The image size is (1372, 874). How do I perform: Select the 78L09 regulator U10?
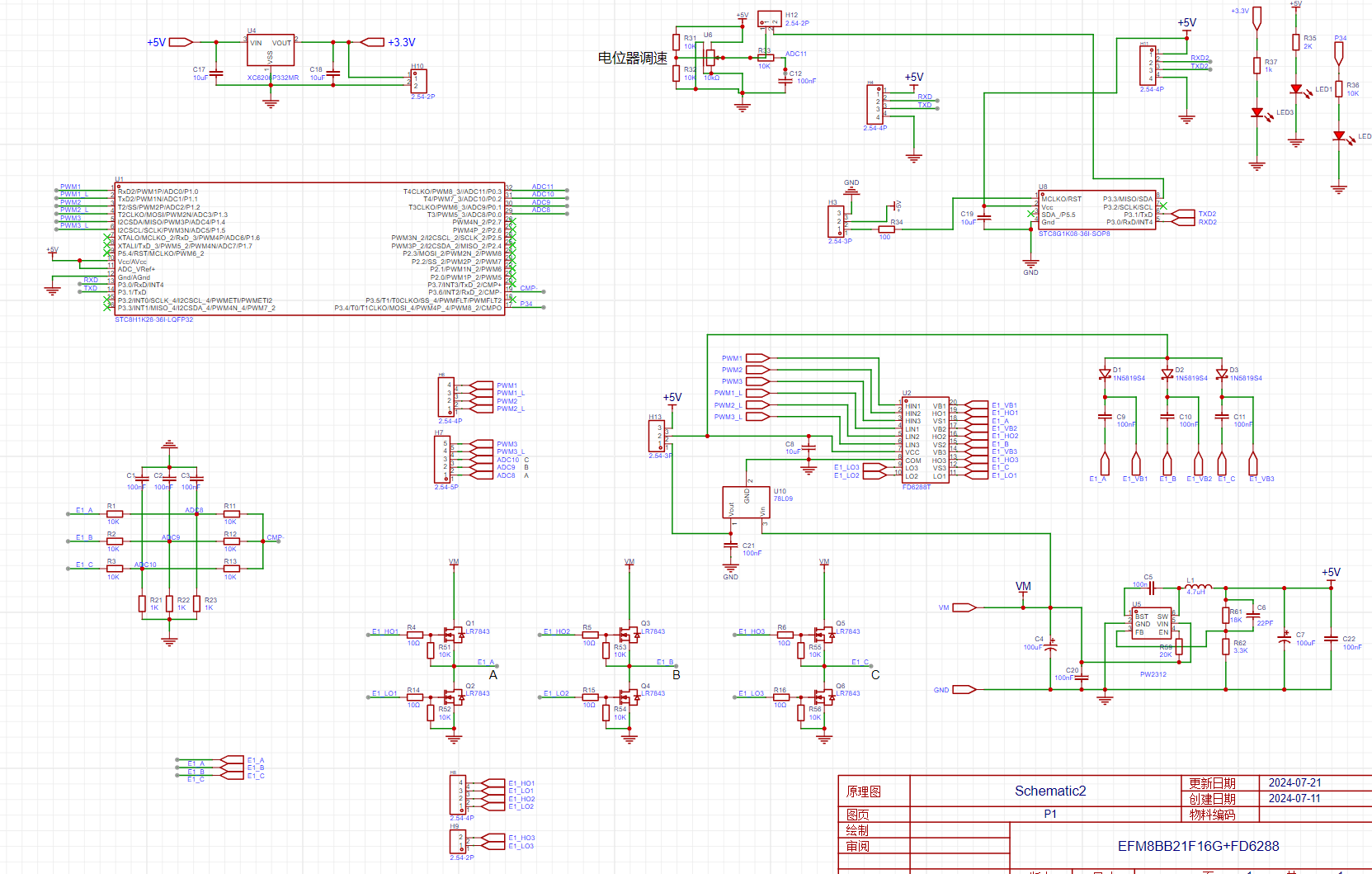click(747, 502)
